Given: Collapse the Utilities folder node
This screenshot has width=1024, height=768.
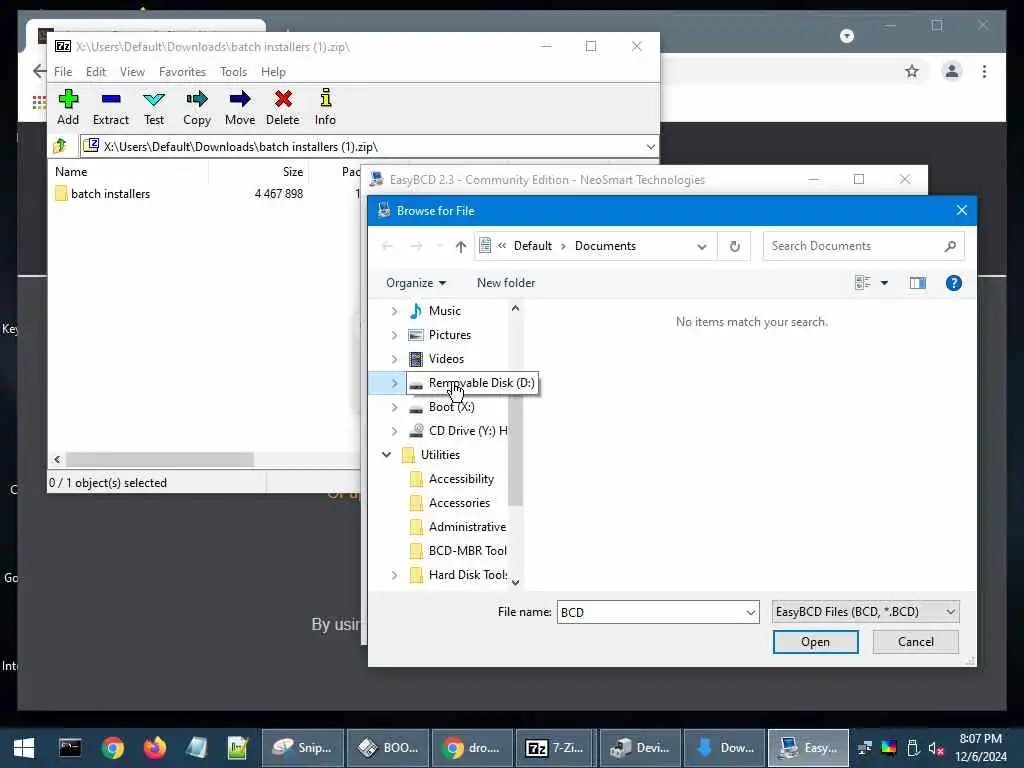Looking at the screenshot, I should coord(387,455).
